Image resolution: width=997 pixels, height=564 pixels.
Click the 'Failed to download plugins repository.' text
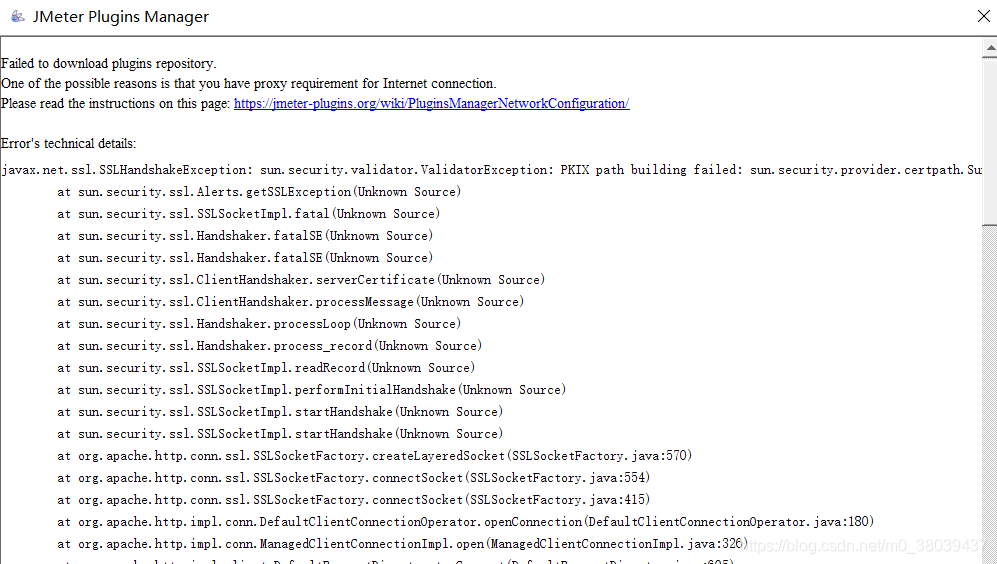(x=109, y=64)
